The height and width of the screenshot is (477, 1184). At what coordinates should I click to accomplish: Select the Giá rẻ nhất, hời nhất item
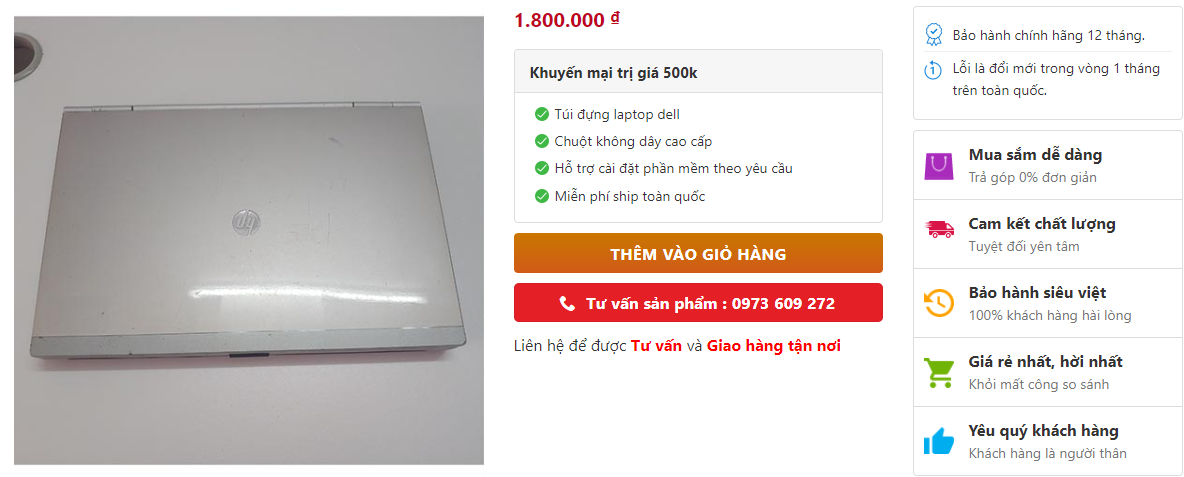pos(1047,372)
